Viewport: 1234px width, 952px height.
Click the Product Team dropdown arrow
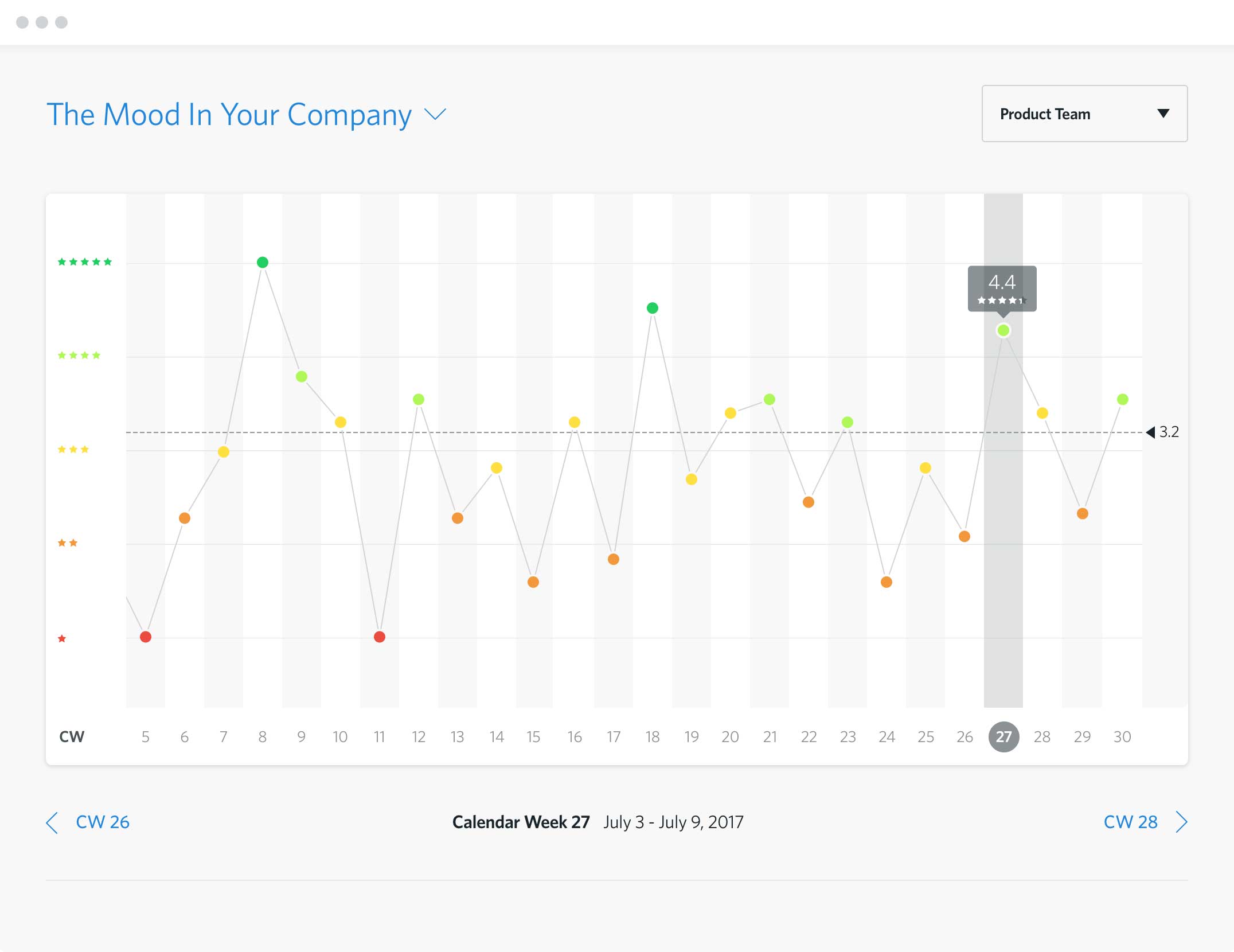tap(1163, 114)
